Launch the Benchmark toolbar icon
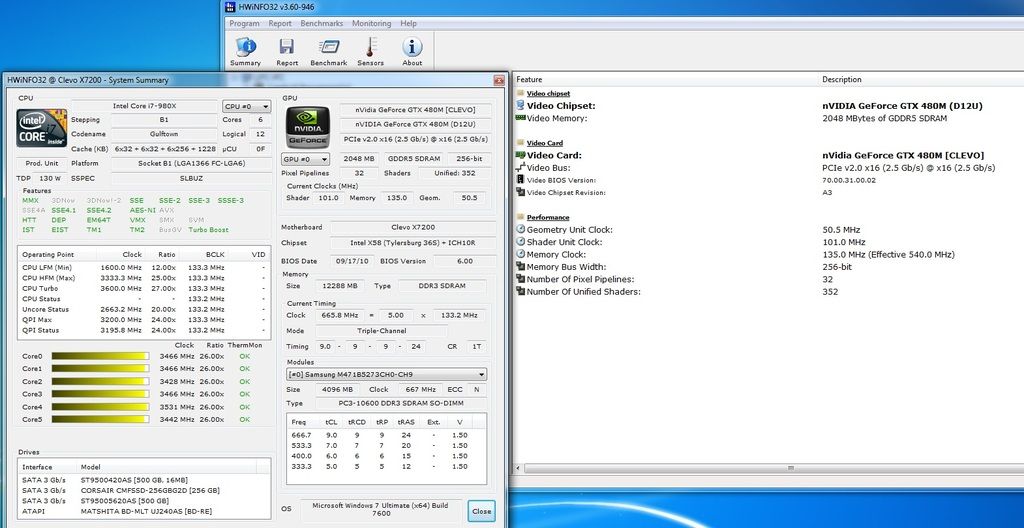Screen dimensions: 1024x528 click(x=328, y=47)
